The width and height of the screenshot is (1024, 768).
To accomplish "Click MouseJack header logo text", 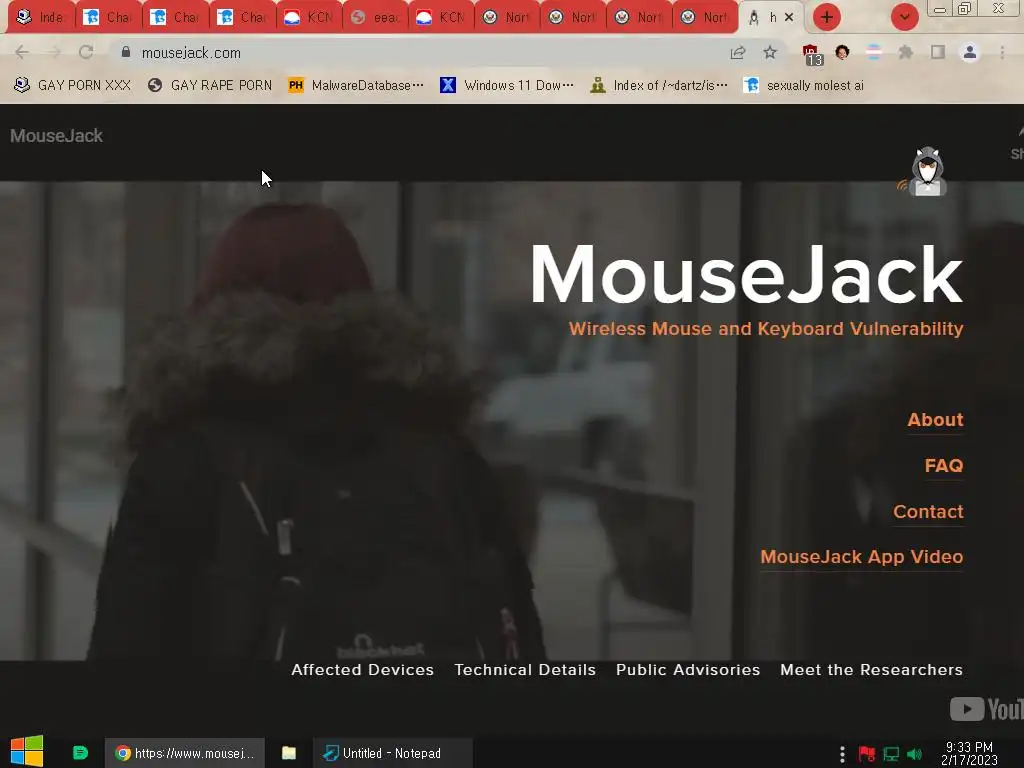I will tap(56, 136).
